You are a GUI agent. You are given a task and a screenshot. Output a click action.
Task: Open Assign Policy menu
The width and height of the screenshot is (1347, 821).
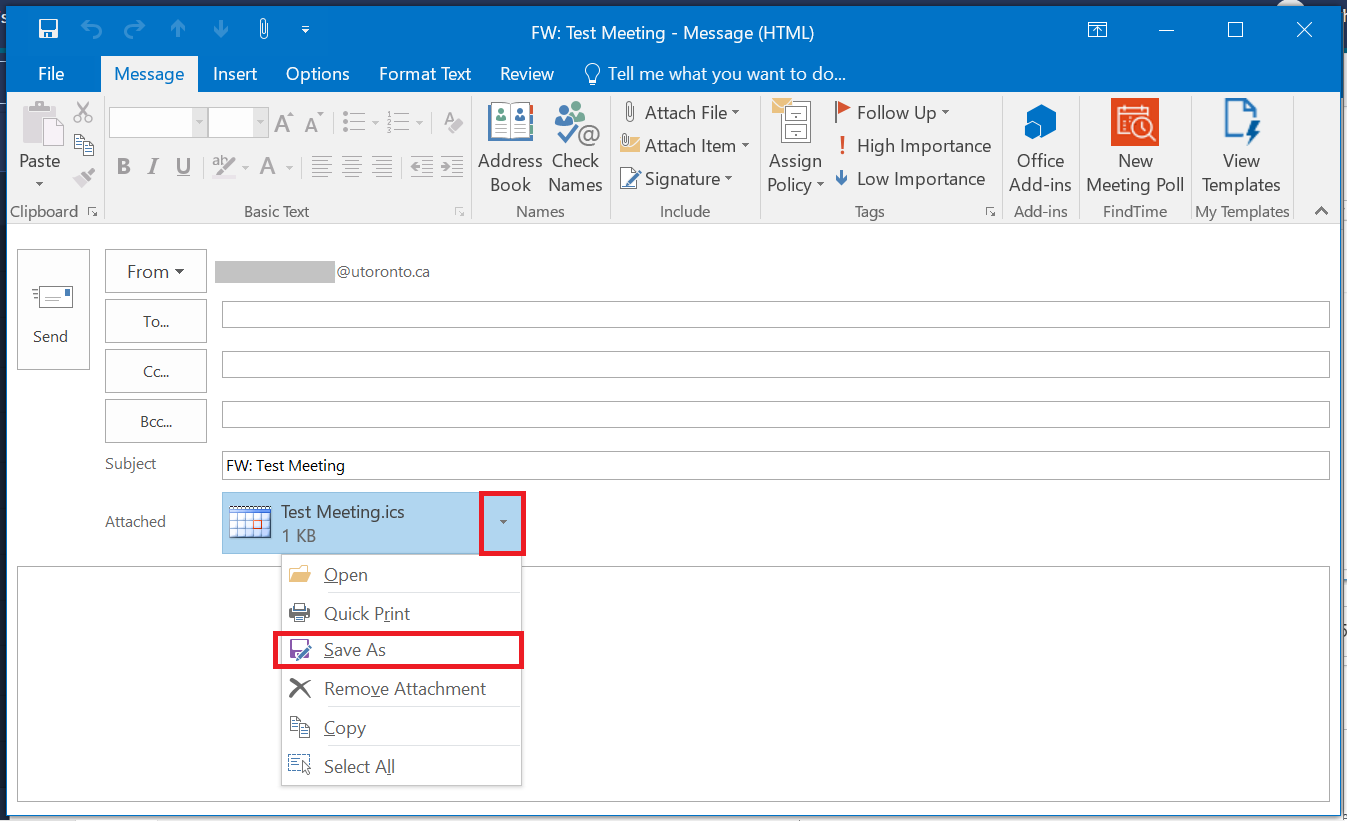click(795, 147)
